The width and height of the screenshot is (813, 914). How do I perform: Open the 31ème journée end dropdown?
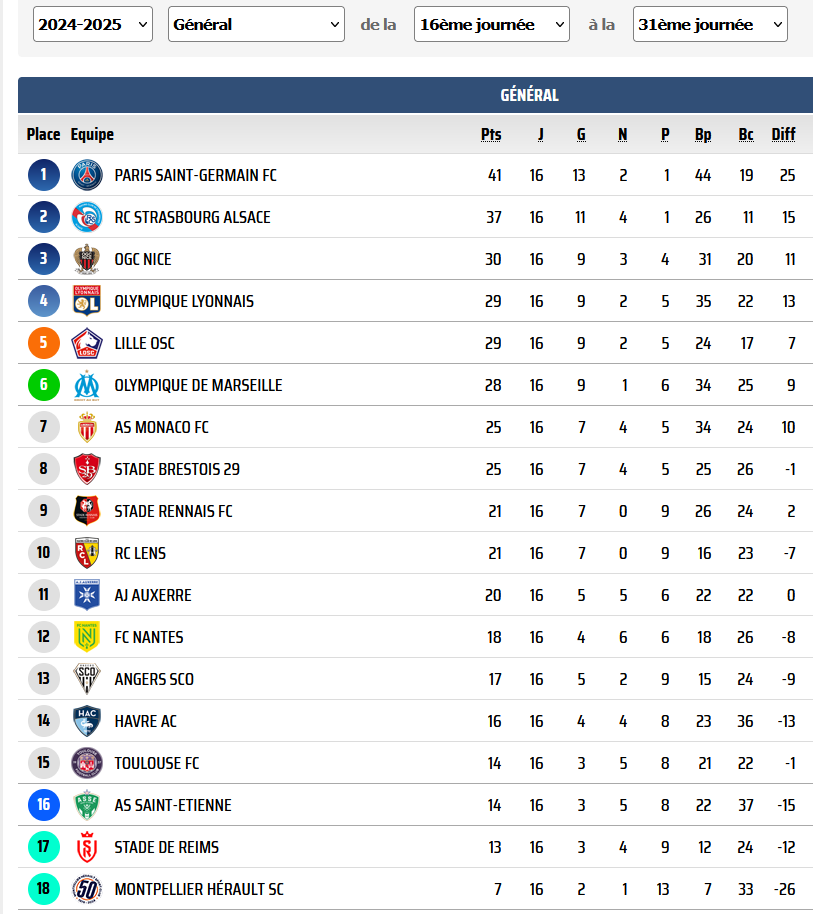pos(710,24)
